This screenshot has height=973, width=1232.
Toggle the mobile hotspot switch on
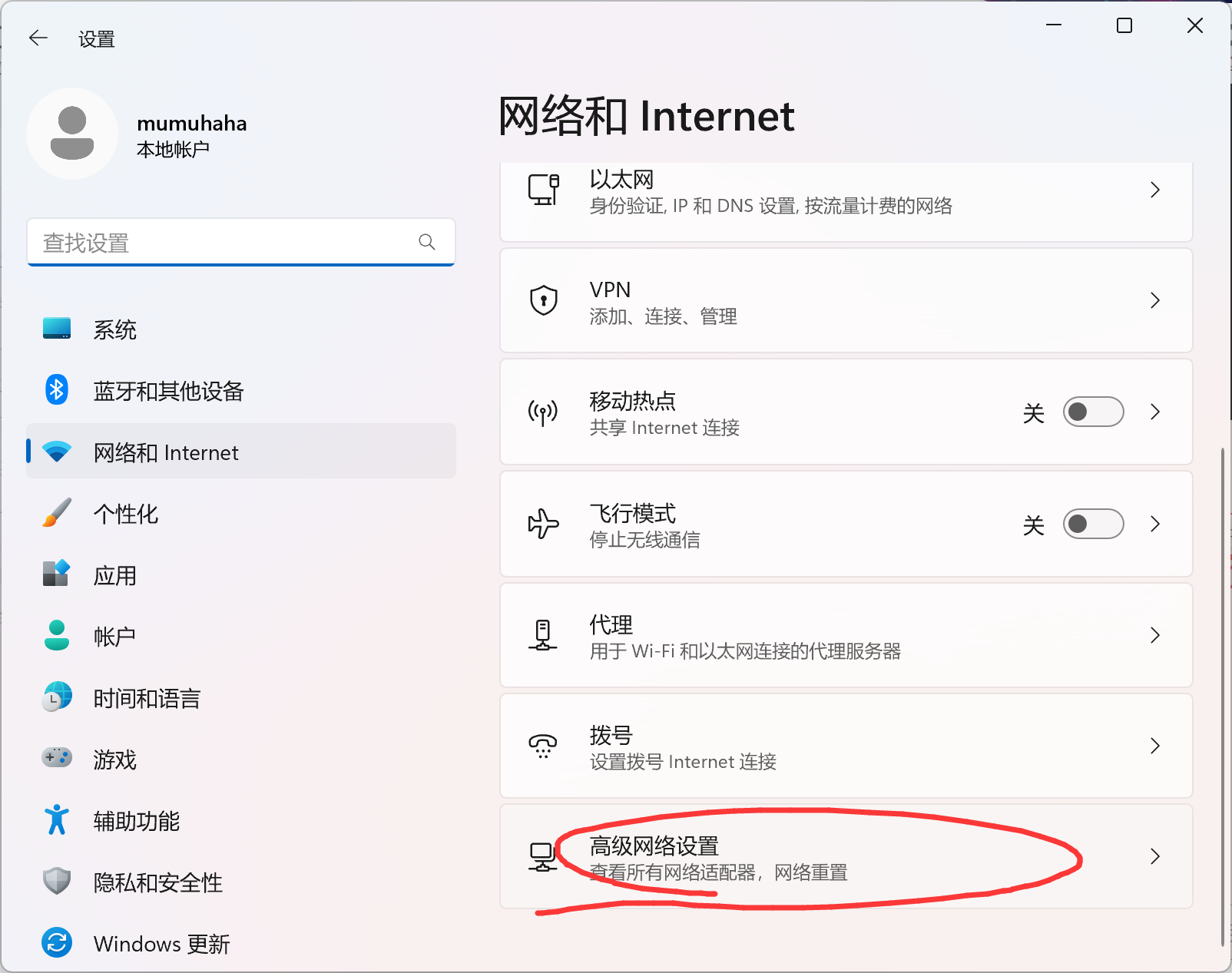tap(1093, 412)
